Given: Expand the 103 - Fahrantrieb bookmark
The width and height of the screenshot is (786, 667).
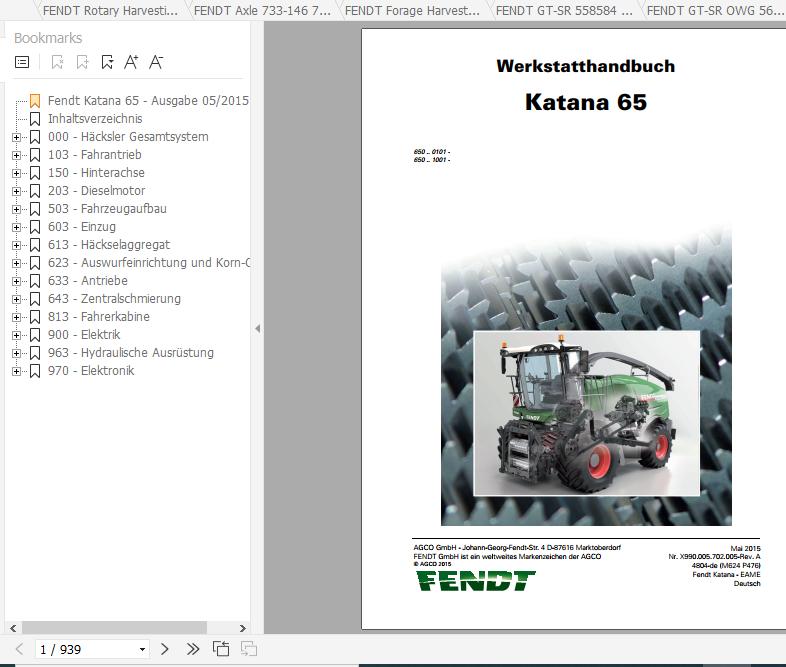Looking at the screenshot, I should coord(17,155).
